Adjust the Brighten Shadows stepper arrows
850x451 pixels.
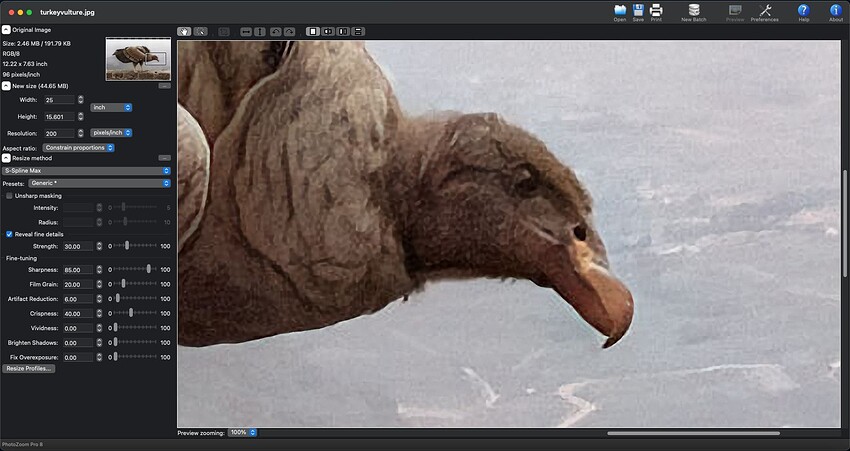(99, 343)
